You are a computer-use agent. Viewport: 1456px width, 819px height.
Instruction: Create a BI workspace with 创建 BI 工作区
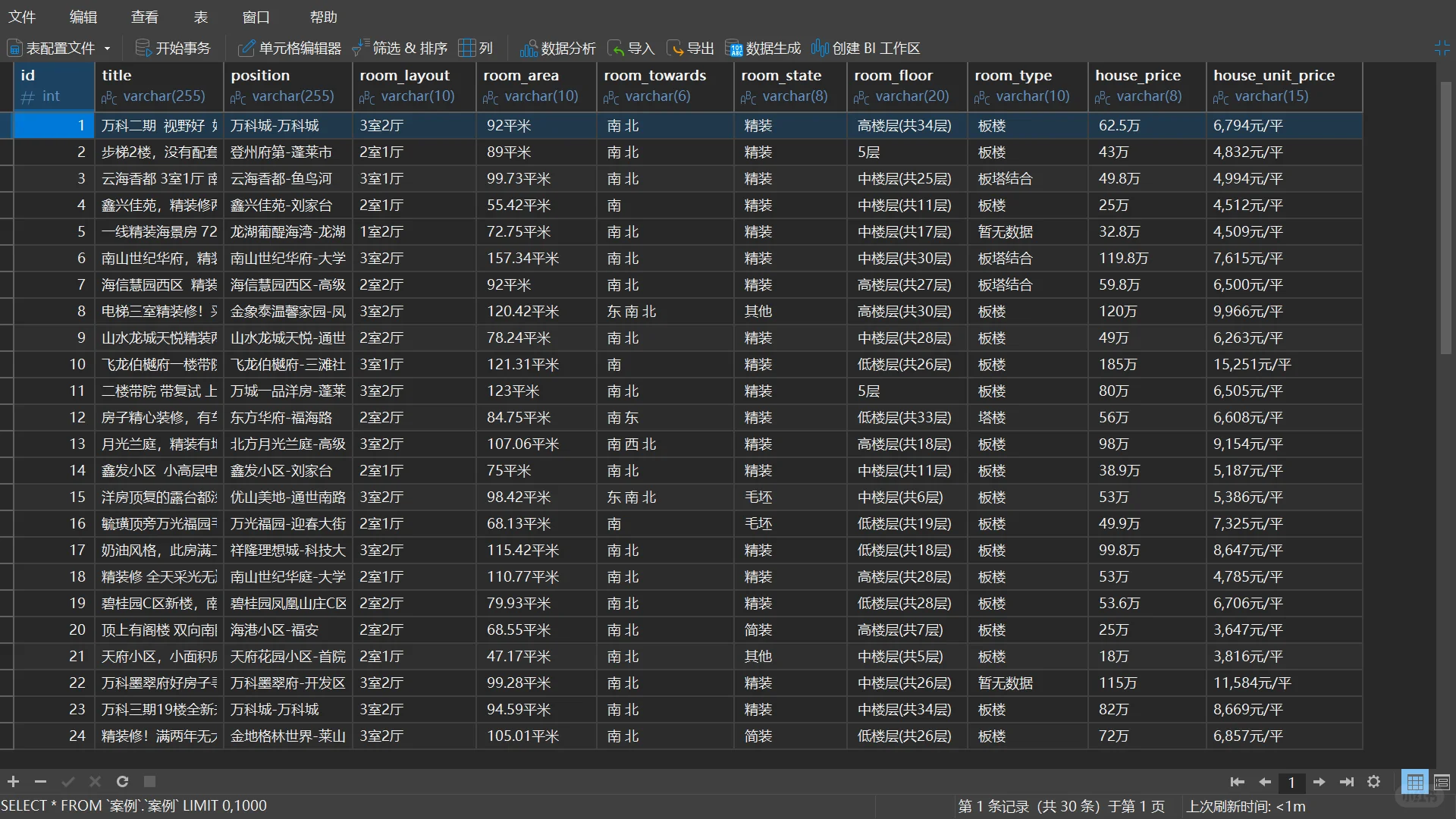coord(865,47)
